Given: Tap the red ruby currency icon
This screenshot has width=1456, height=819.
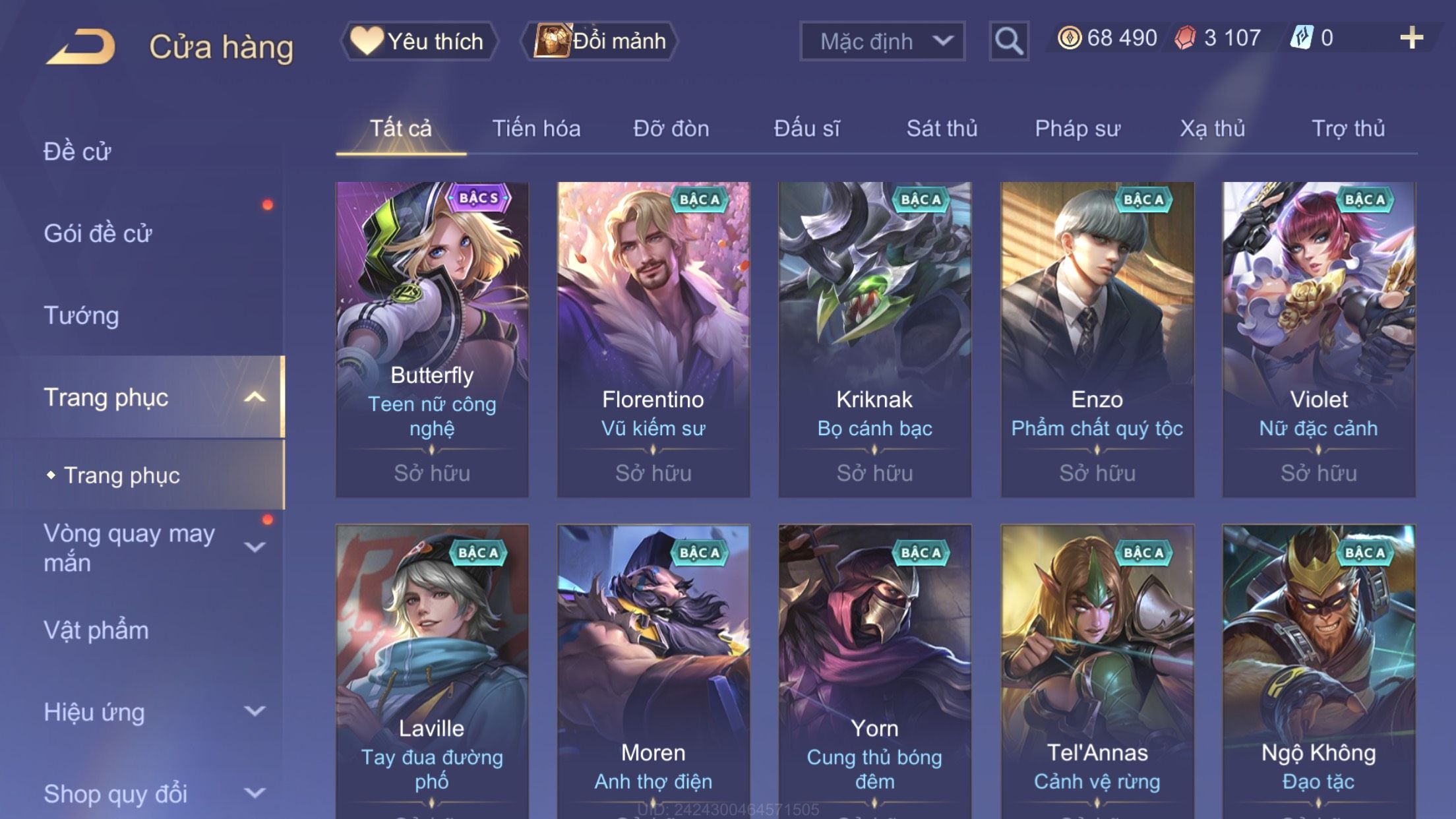Looking at the screenshot, I should pyautogui.click(x=1185, y=38).
